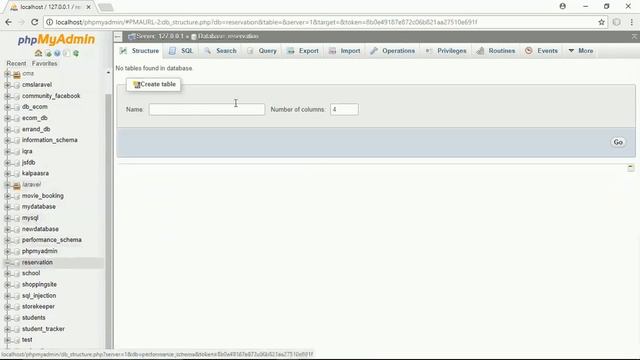
Task: Go back in the browser
Action: [9, 22]
